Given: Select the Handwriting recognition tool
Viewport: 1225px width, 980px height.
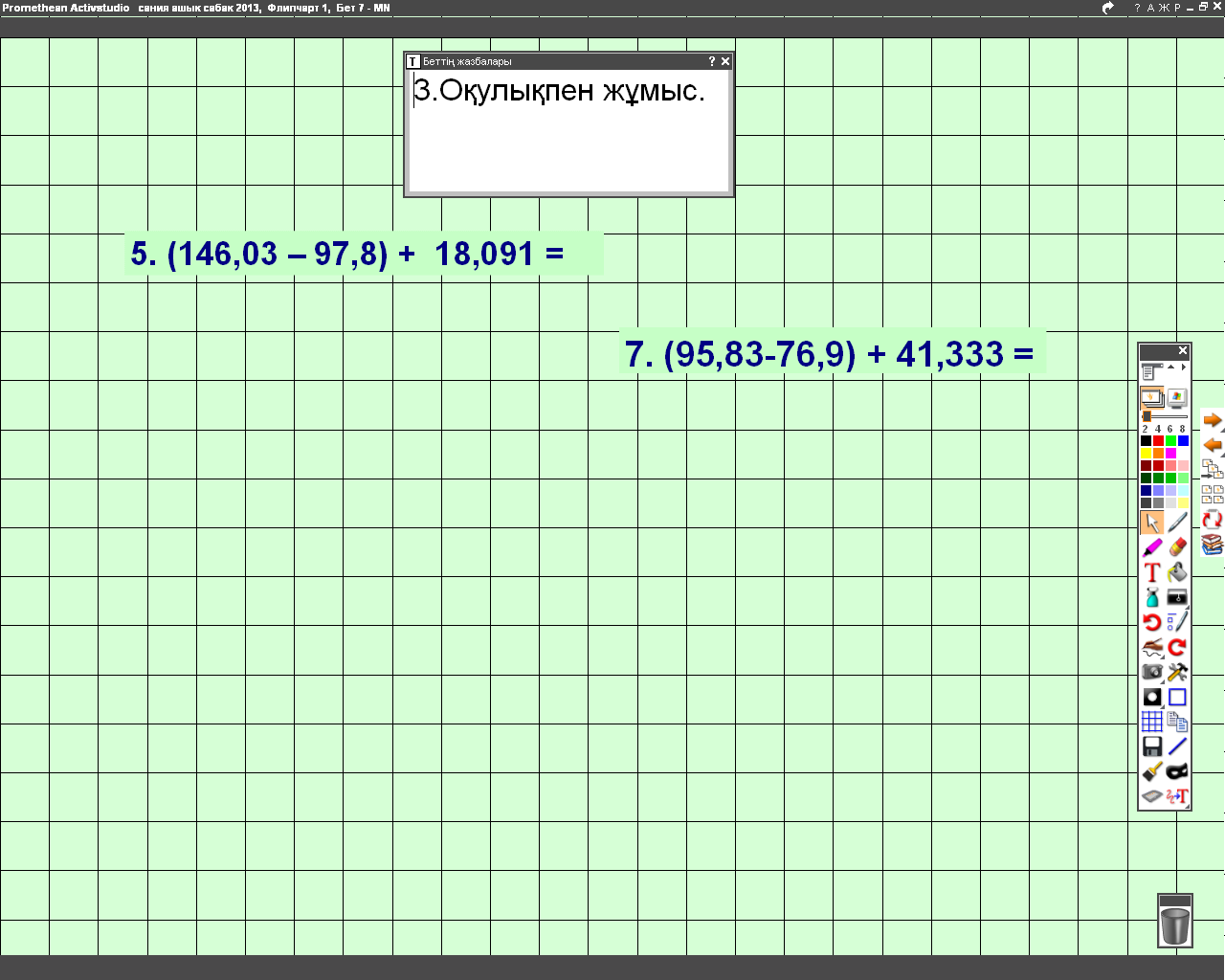Looking at the screenshot, I should [1152, 647].
